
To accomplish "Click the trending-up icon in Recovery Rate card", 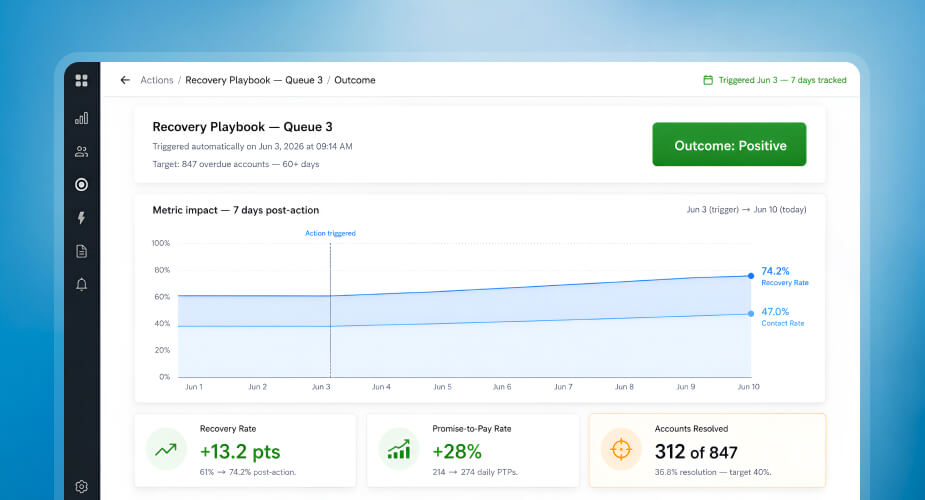I will tap(166, 450).
